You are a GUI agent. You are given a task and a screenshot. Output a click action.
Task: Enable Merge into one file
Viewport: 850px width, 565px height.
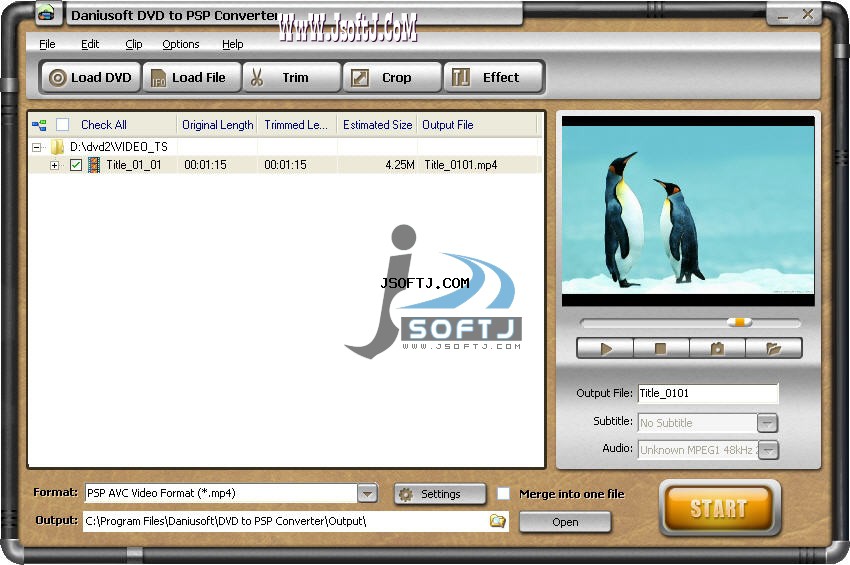coord(504,493)
